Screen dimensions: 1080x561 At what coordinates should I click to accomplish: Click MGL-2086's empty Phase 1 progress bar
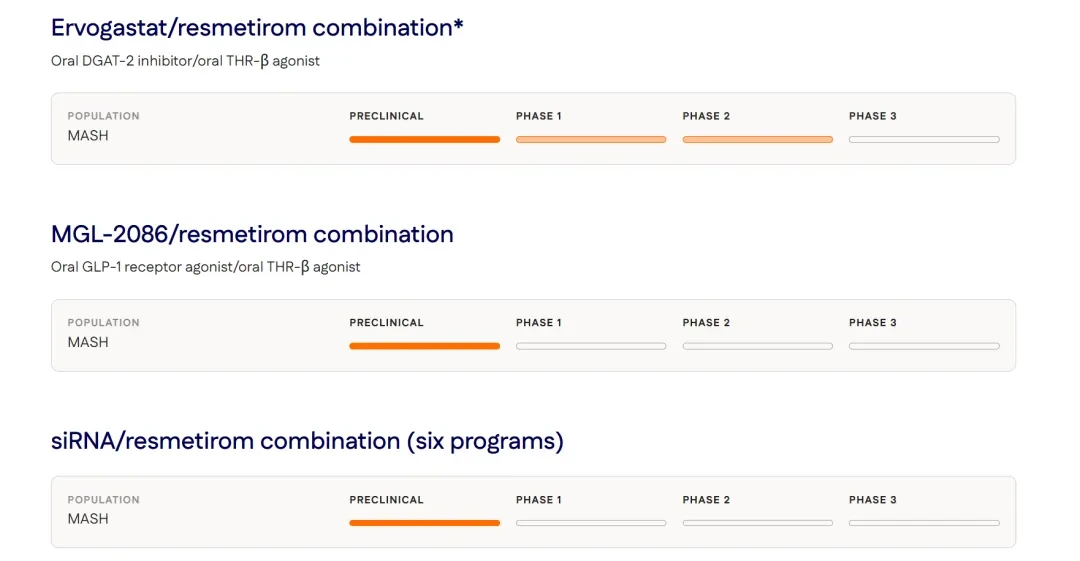coord(591,346)
